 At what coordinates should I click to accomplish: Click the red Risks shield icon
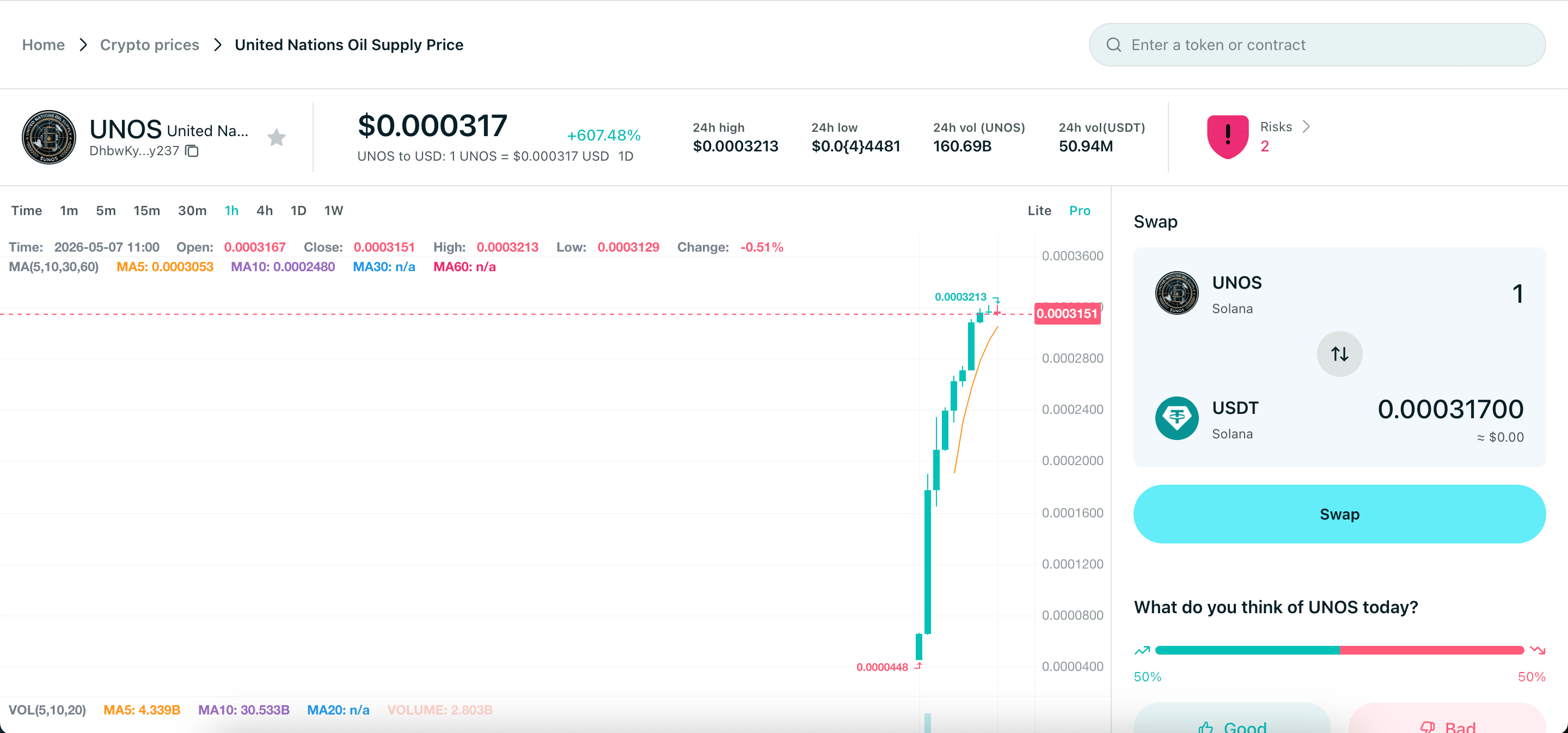(1227, 137)
